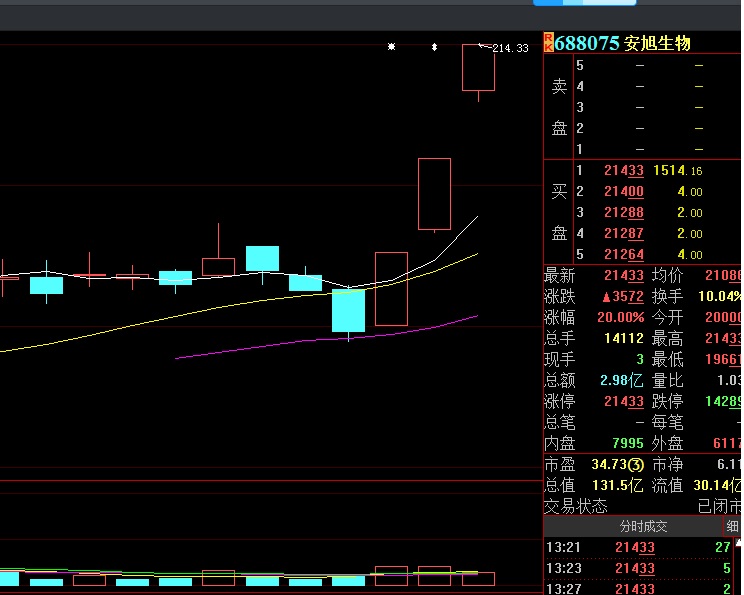
Task: Click the topmost red candlestick on chart
Action: [478, 68]
